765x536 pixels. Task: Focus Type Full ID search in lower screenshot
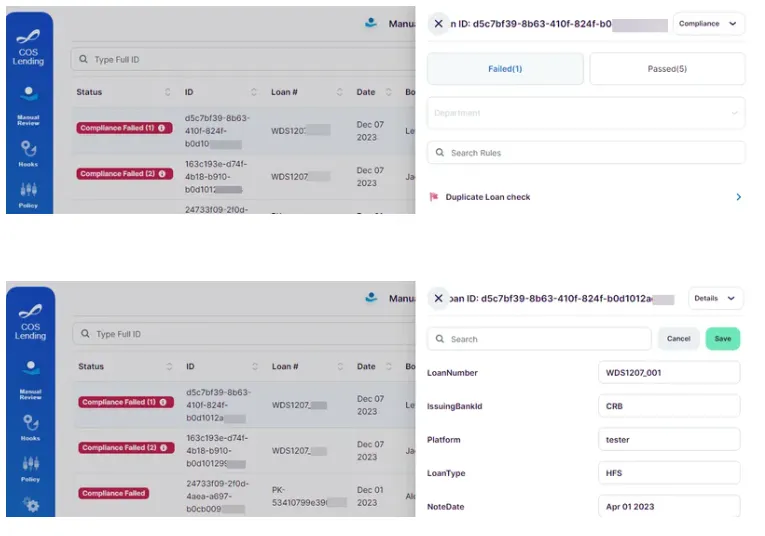tap(244, 334)
